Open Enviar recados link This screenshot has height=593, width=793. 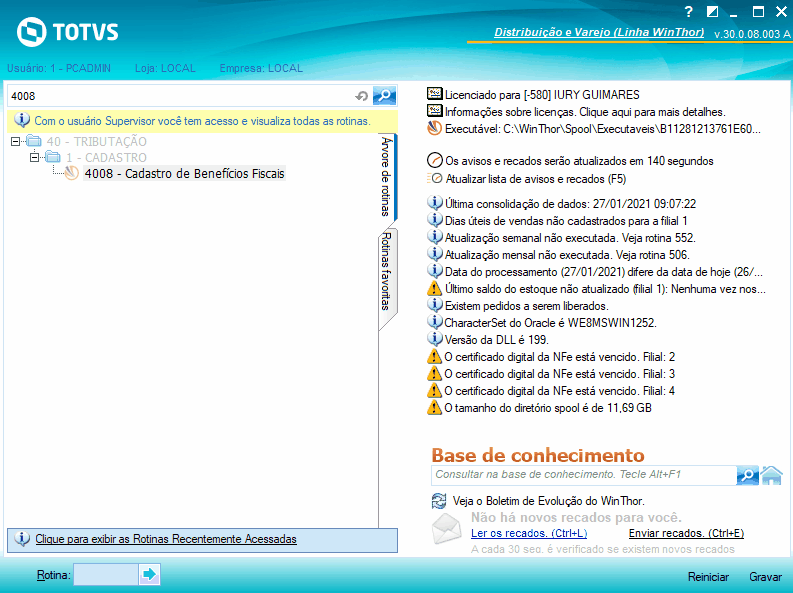click(x=686, y=533)
